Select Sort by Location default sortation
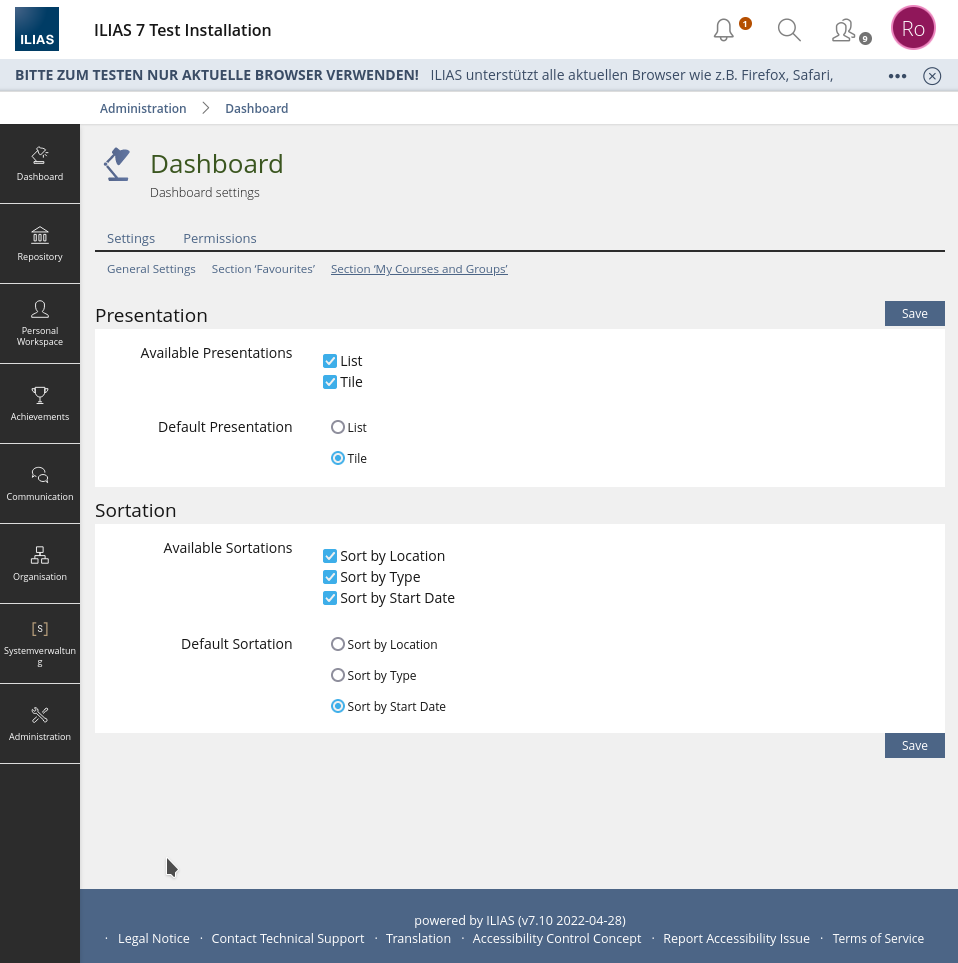Image resolution: width=958 pixels, height=963 pixels. (x=338, y=644)
